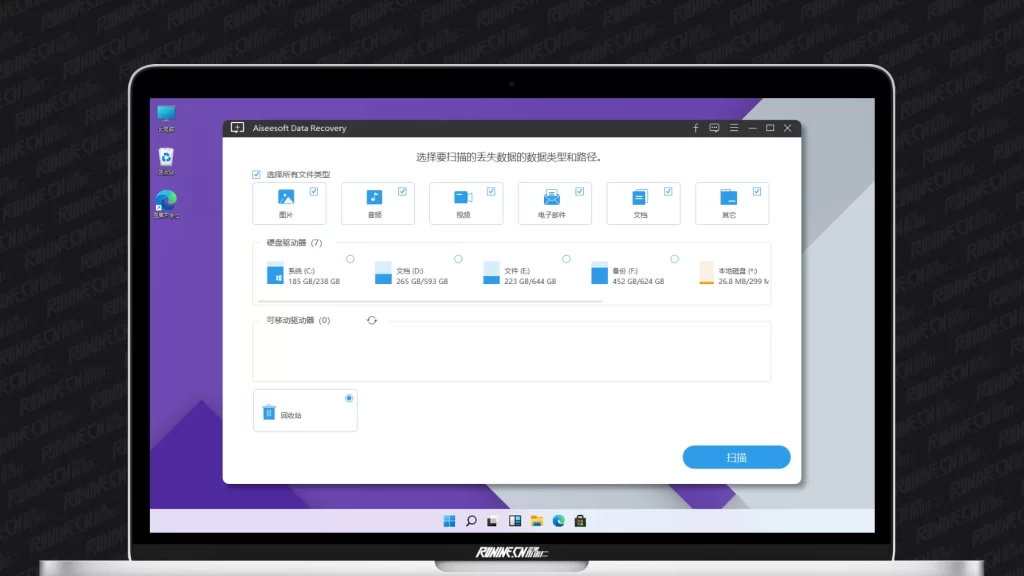
Task: Open the feedback chat icon in title bar
Action: [714, 128]
